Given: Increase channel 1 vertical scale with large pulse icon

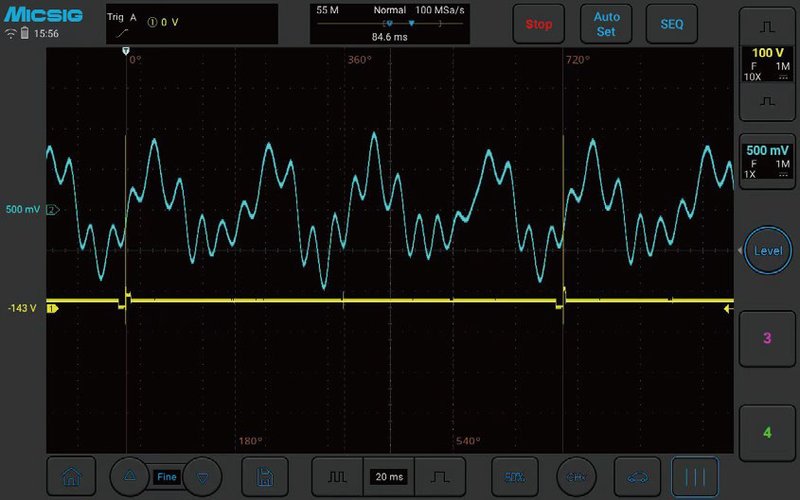Looking at the screenshot, I should pos(767,27).
